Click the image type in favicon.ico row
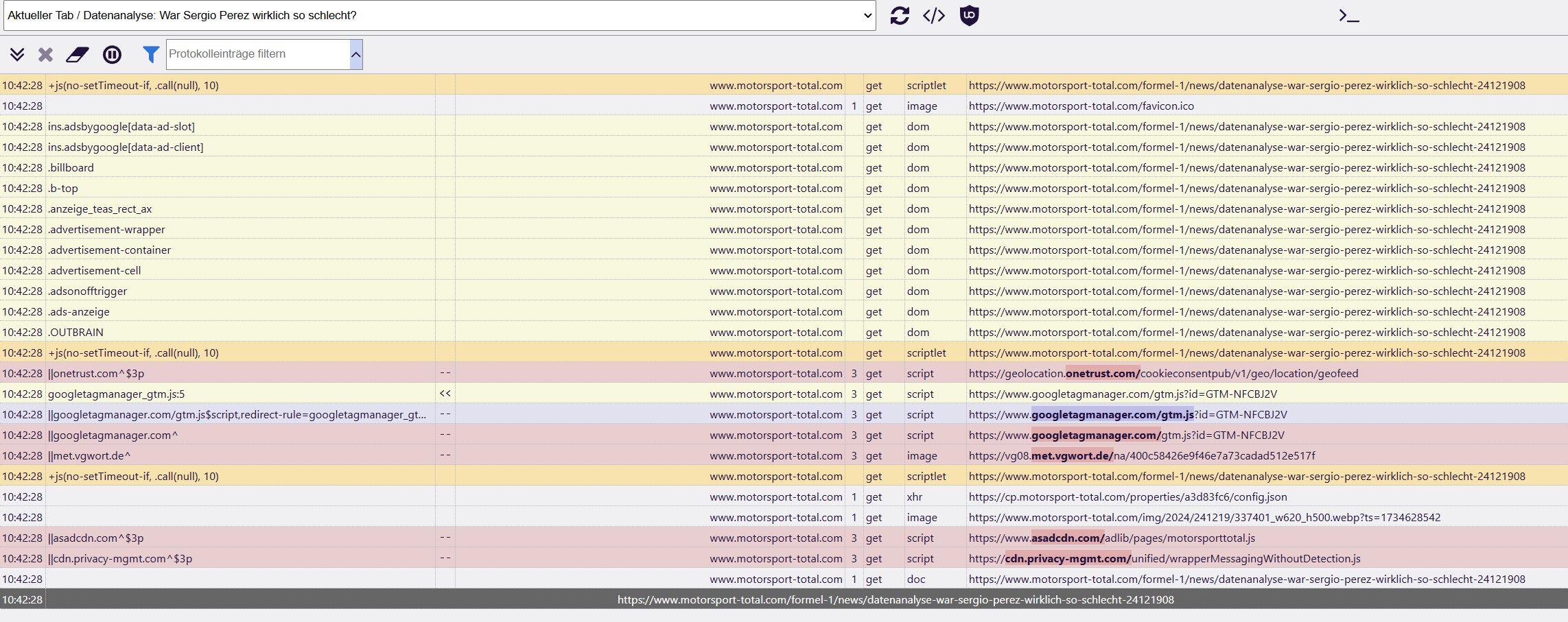Screen dimensions: 1568x622 tap(922, 106)
